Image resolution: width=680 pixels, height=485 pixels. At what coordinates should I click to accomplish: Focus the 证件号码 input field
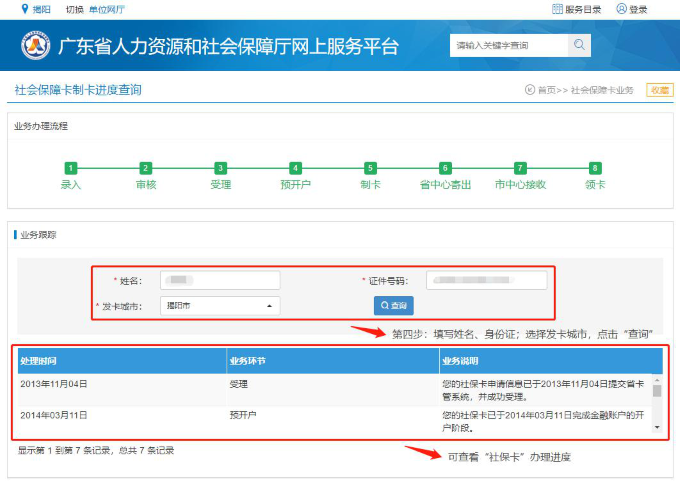[488, 281]
